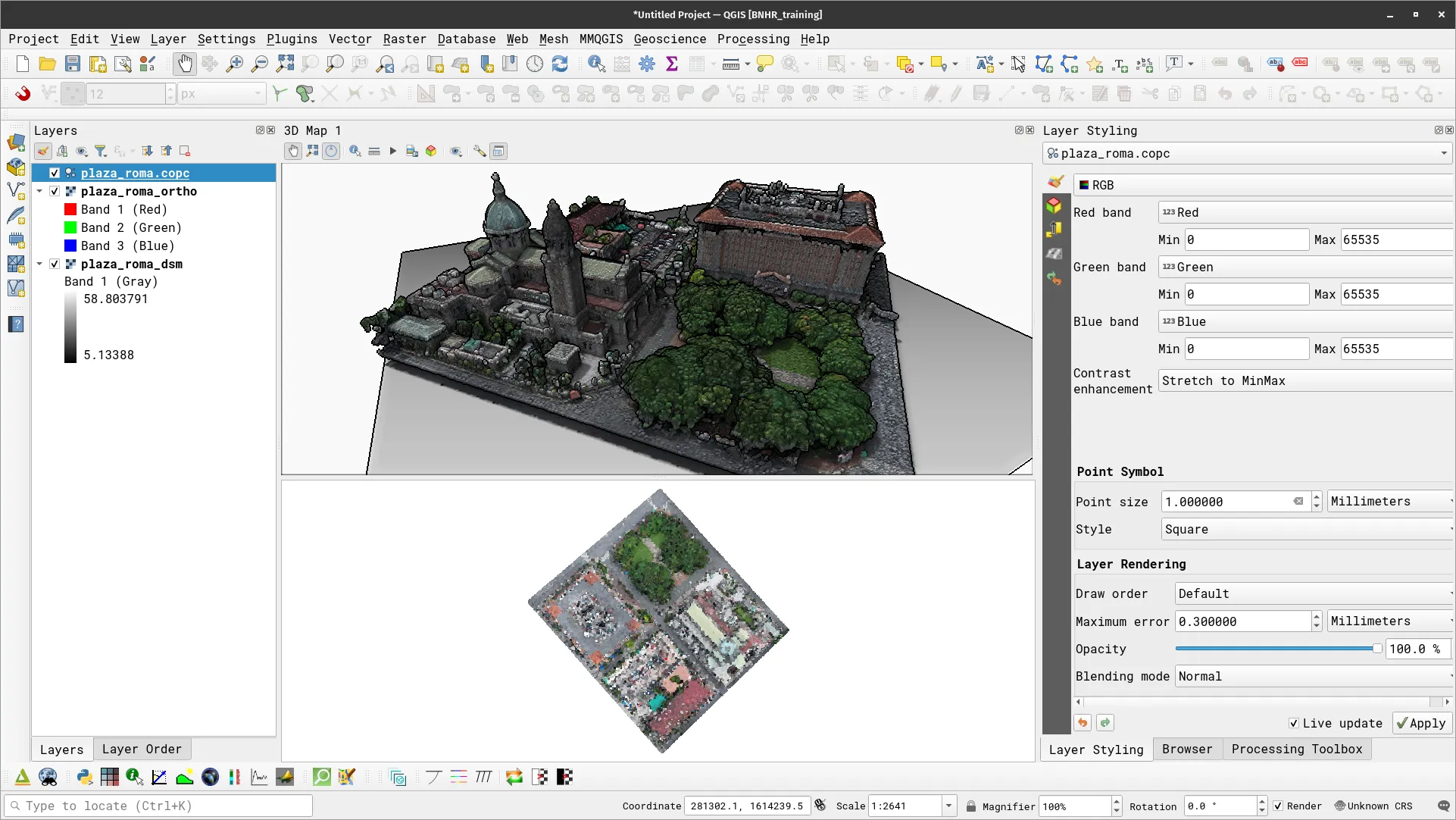Select the Pan Map tool in 3D view
The width and height of the screenshot is (1456, 820).
pos(293,151)
